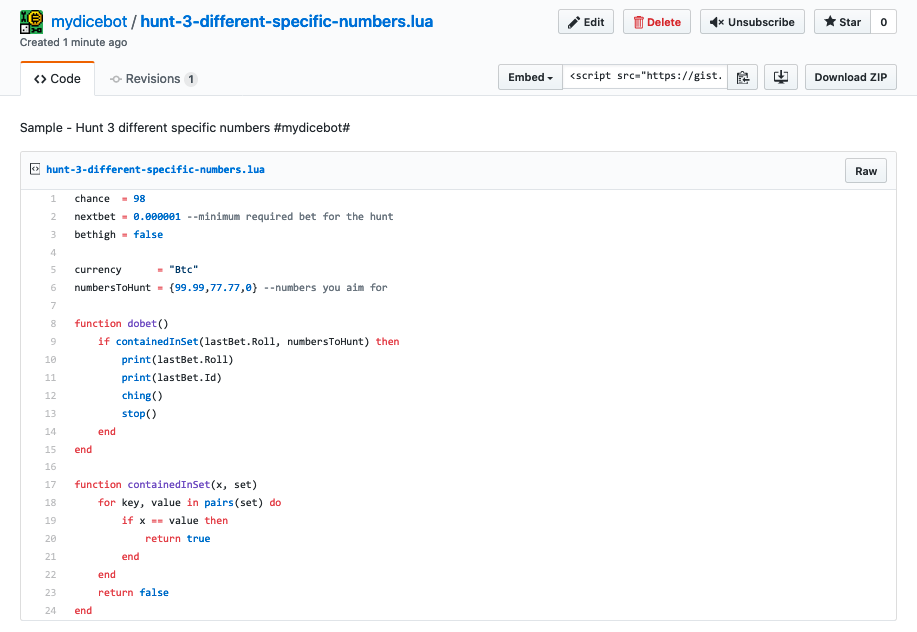This screenshot has height=632, width=917.
Task: Click the "chance = 98" code line
Action: 110,199
